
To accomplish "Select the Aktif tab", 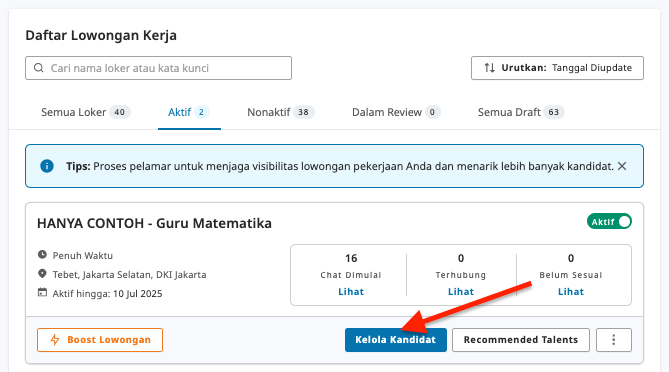I will [x=189, y=112].
